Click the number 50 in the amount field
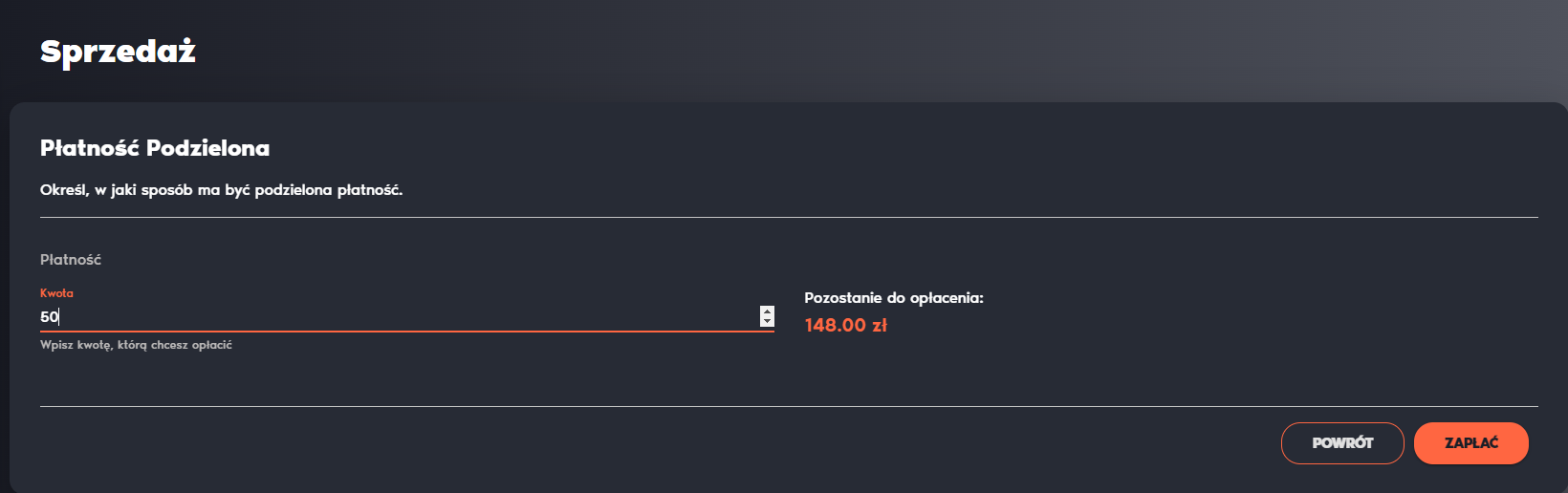 coord(49,316)
